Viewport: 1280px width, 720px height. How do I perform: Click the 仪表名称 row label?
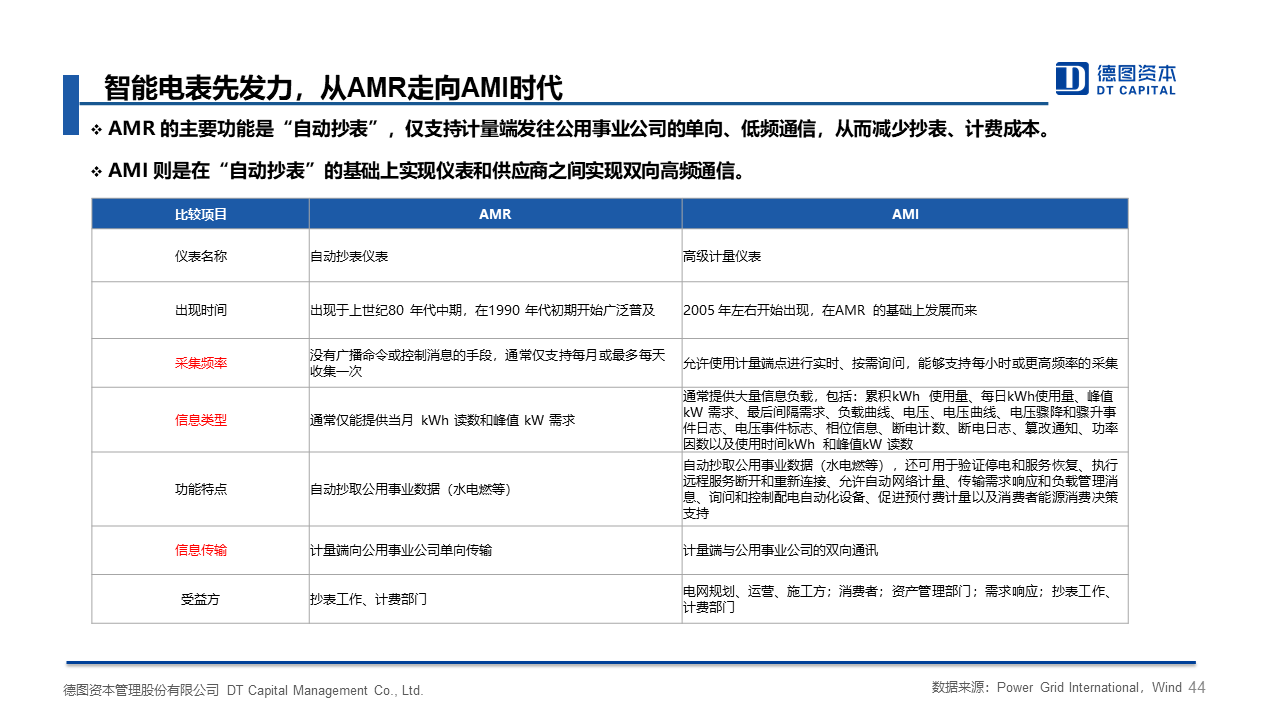(200, 256)
